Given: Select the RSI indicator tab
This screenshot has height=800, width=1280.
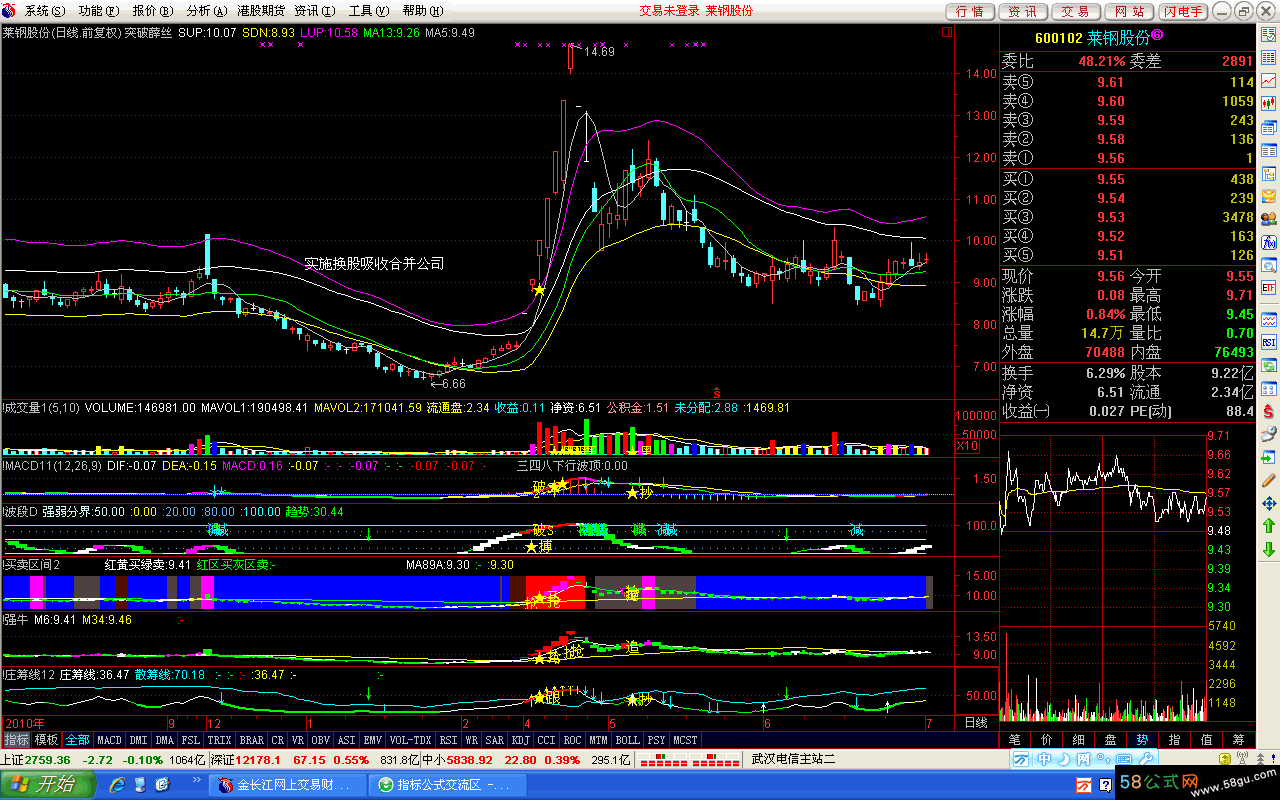Looking at the screenshot, I should pyautogui.click(x=446, y=740).
